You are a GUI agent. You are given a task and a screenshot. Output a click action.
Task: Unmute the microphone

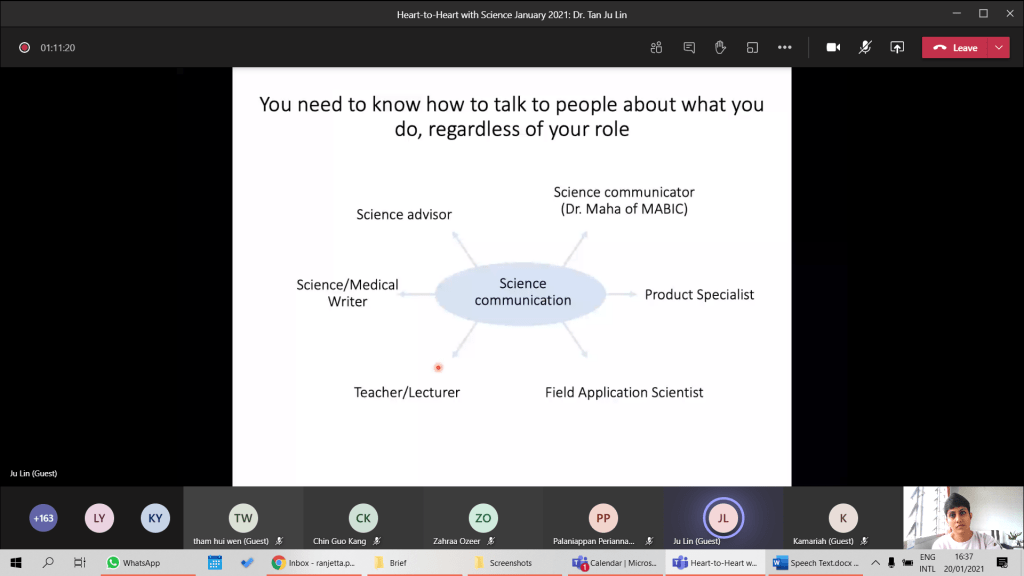click(865, 47)
